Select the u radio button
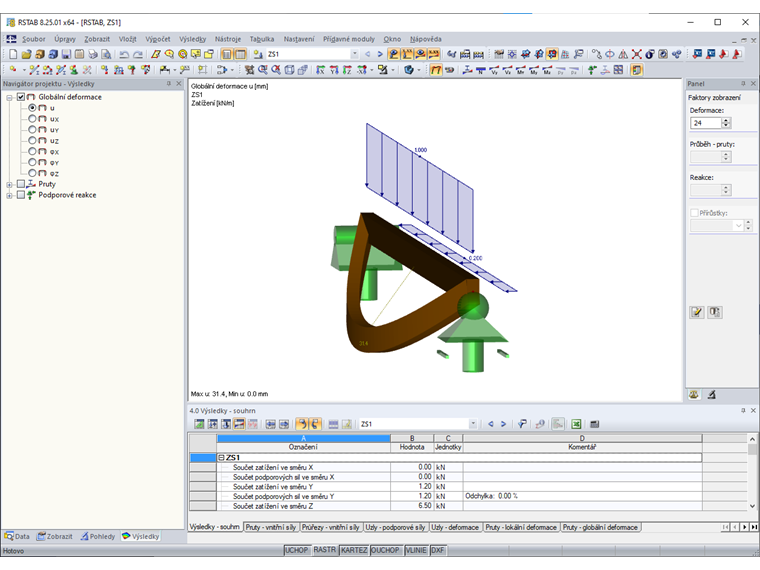The image size is (760, 570). tap(32, 108)
